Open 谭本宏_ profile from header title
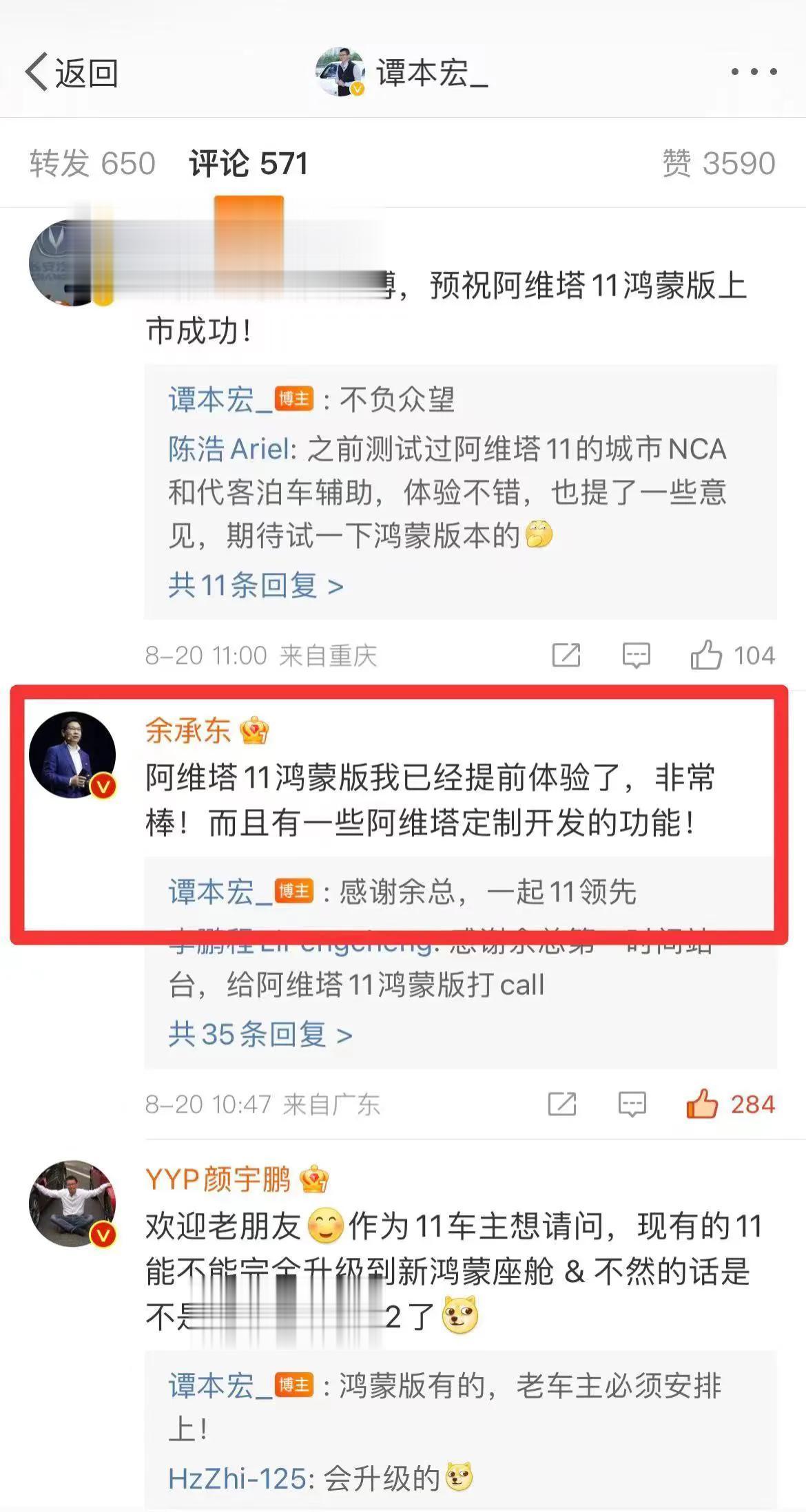 point(432,72)
